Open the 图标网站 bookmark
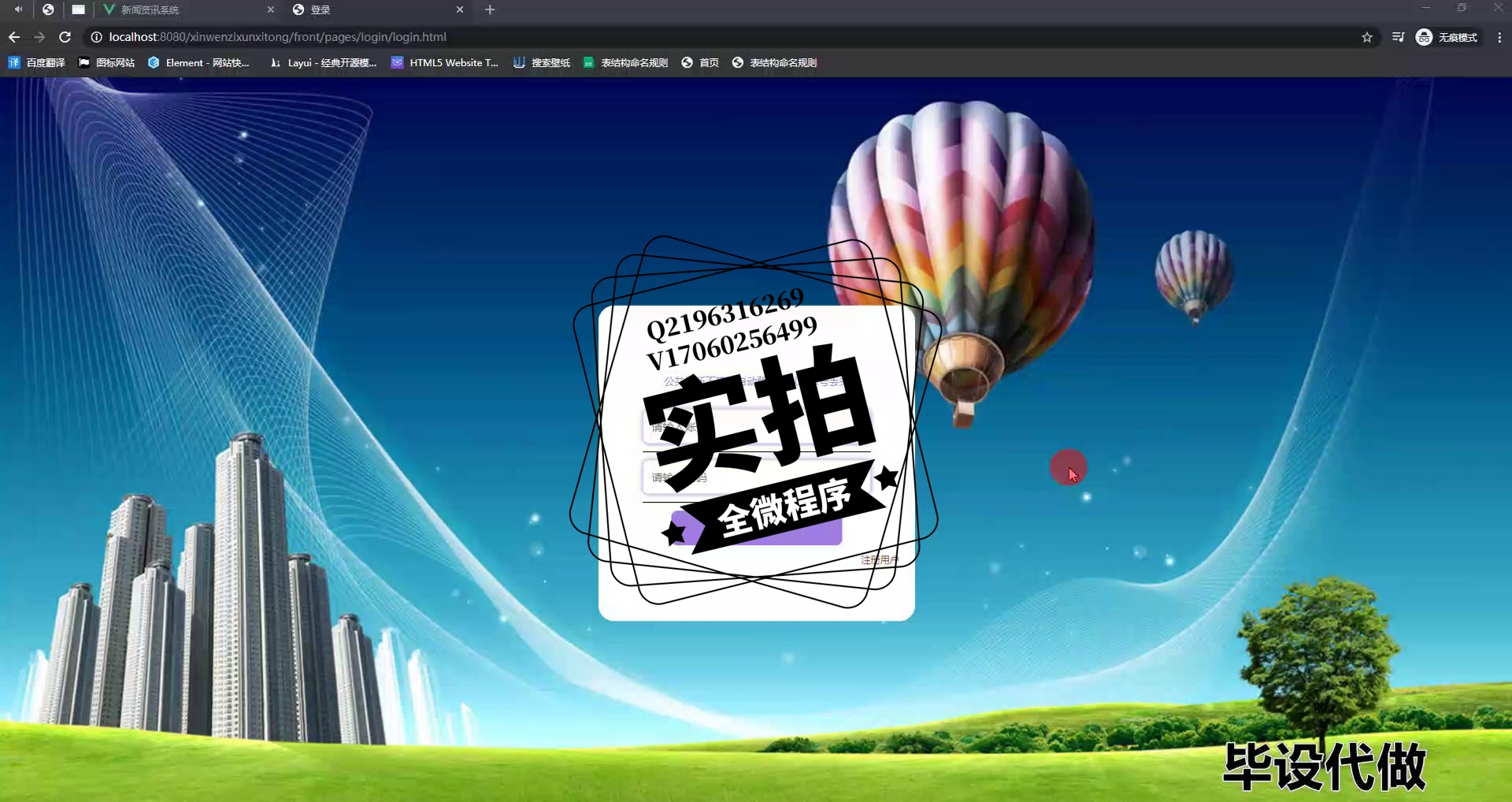The width and height of the screenshot is (1512, 802). pyautogui.click(x=106, y=62)
